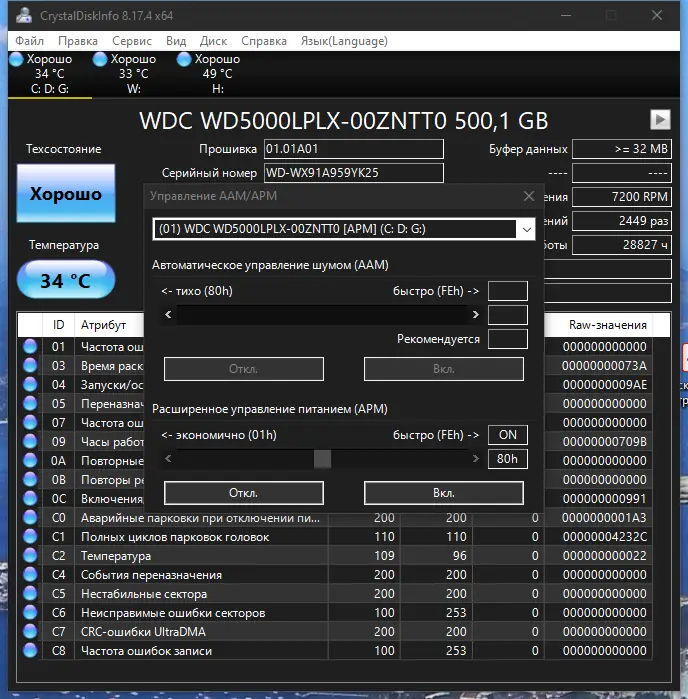Screen dimensions: 688x699
Task: Click the 28827 ч power-on hours field
Action: [622, 245]
